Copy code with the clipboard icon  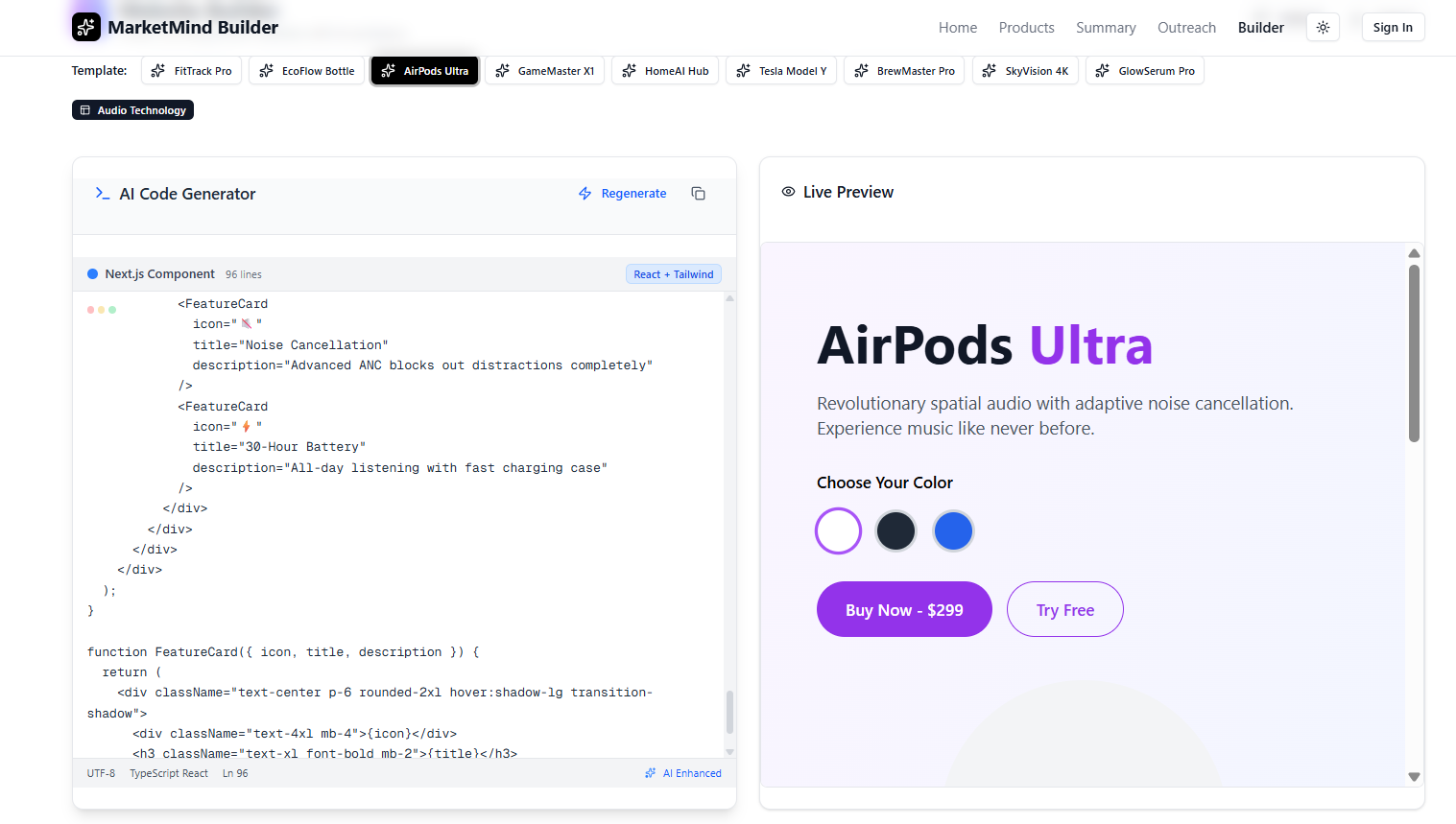(698, 194)
